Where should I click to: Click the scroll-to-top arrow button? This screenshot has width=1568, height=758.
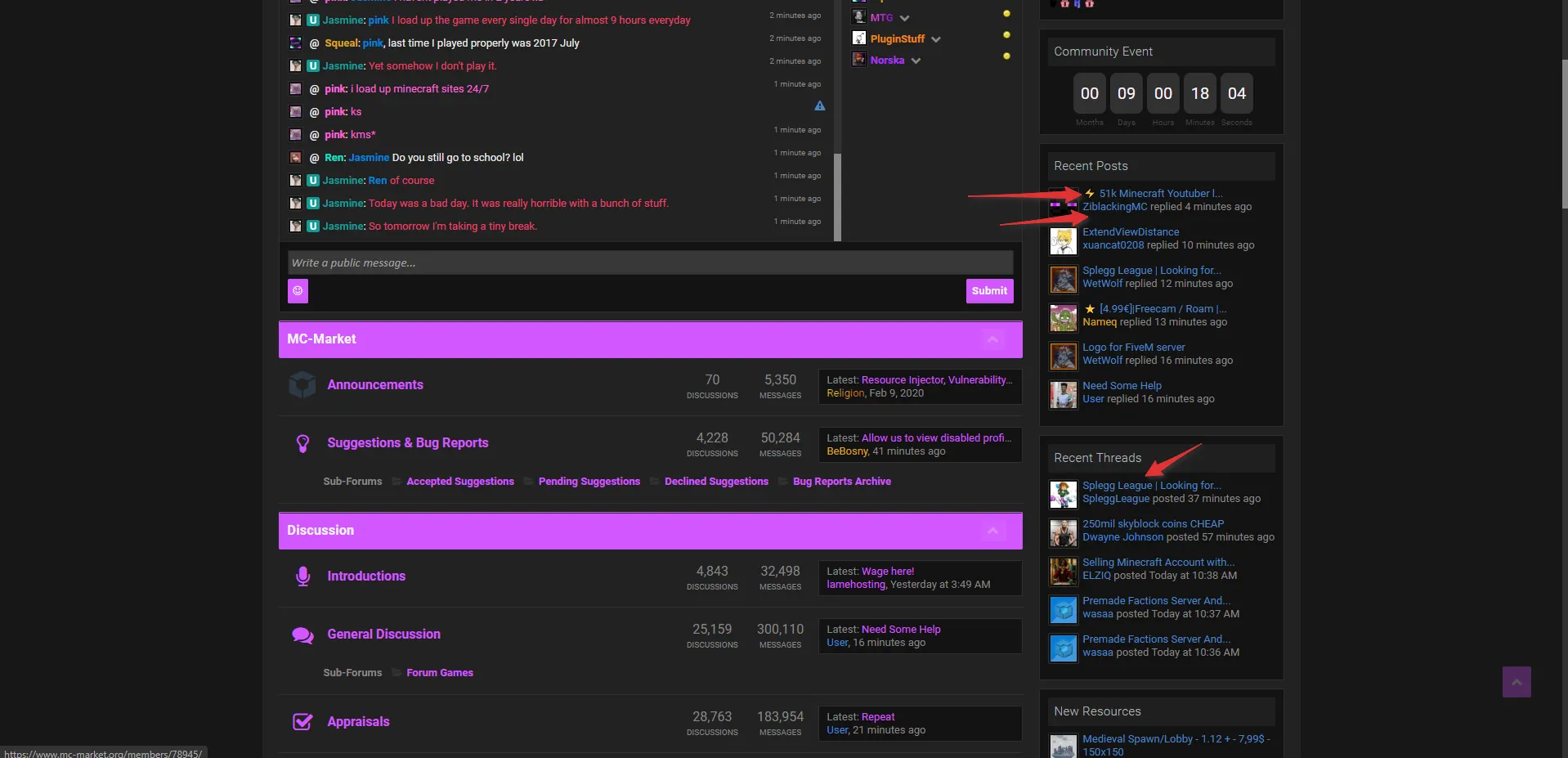pos(1516,682)
